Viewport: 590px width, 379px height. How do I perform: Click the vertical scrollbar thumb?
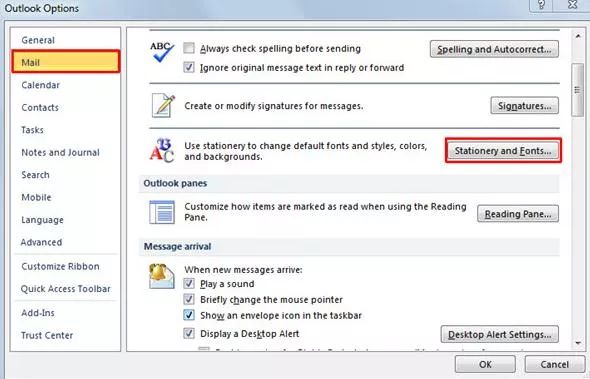pyautogui.click(x=578, y=90)
